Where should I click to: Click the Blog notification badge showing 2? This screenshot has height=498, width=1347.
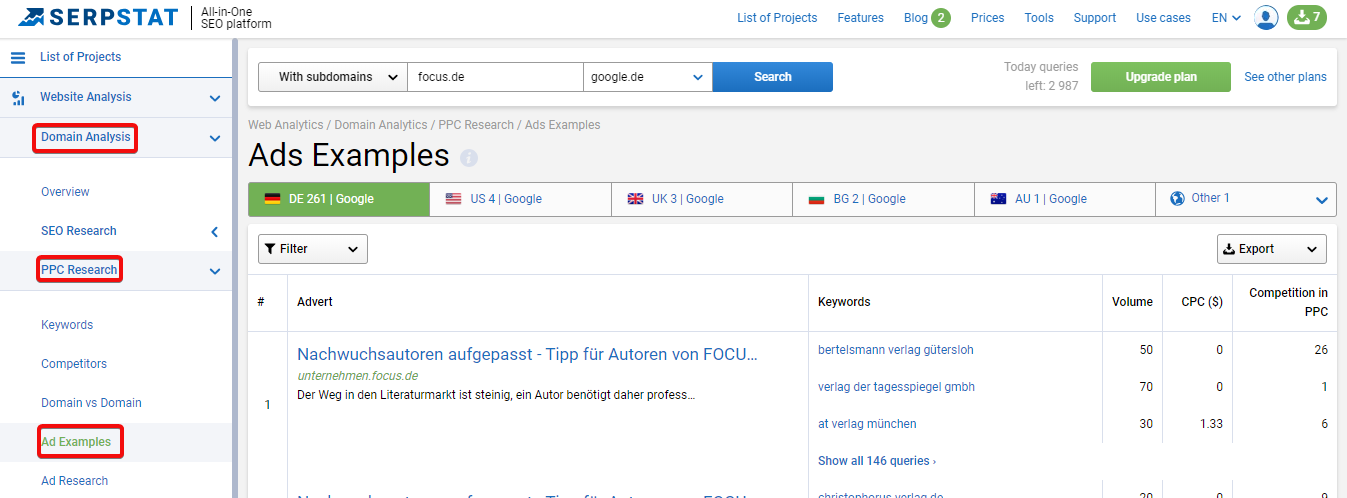pyautogui.click(x=941, y=18)
